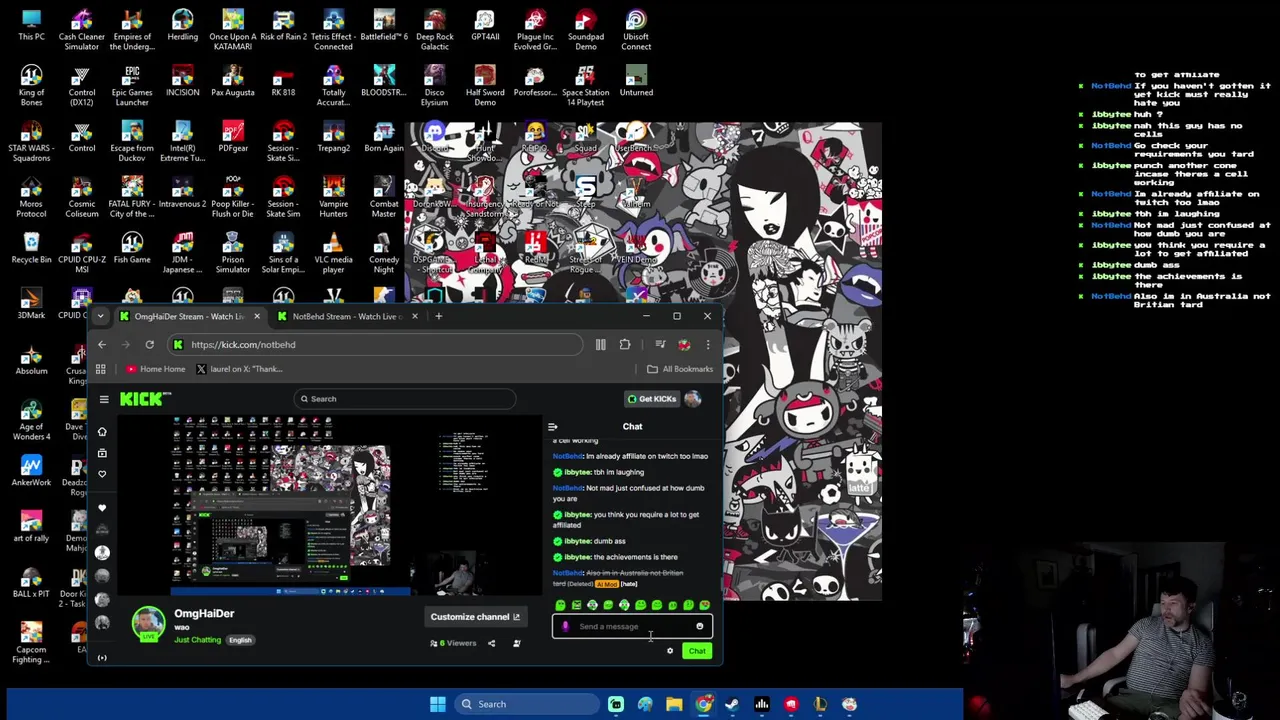1280x720 pixels.
Task: Open League of Legends taskbar icon
Action: (x=820, y=704)
